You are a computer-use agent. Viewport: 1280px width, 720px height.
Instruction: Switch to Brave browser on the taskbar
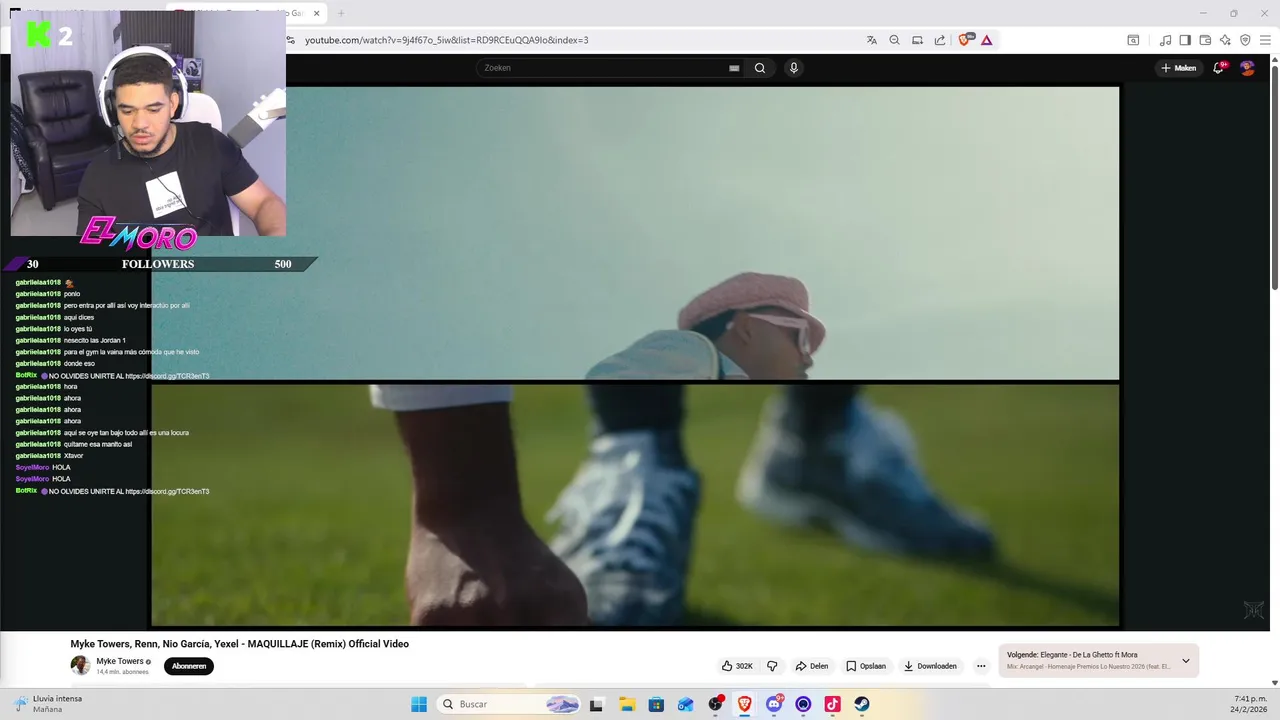[745, 704]
